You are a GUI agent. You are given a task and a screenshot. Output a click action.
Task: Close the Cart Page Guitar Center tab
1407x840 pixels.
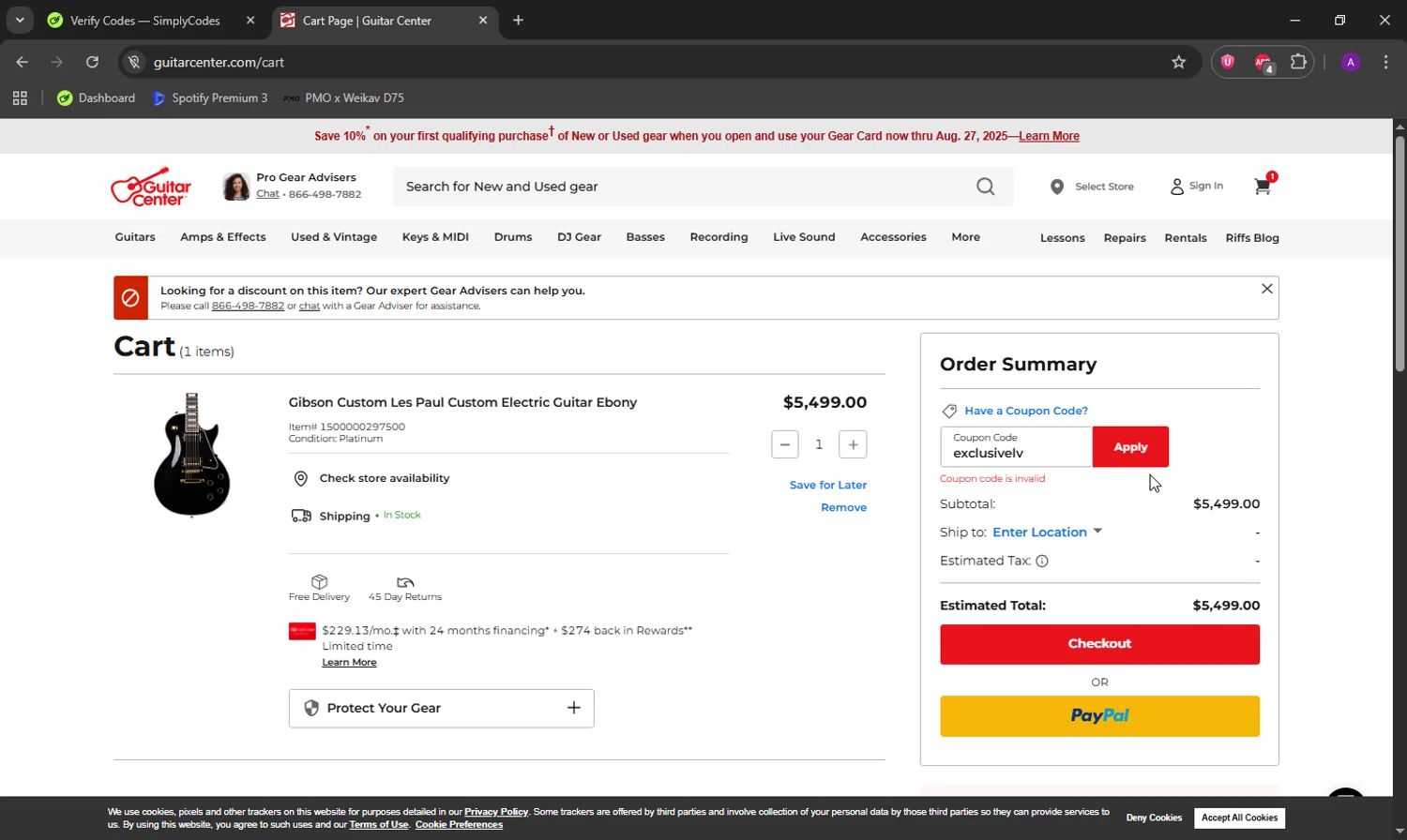(x=483, y=20)
